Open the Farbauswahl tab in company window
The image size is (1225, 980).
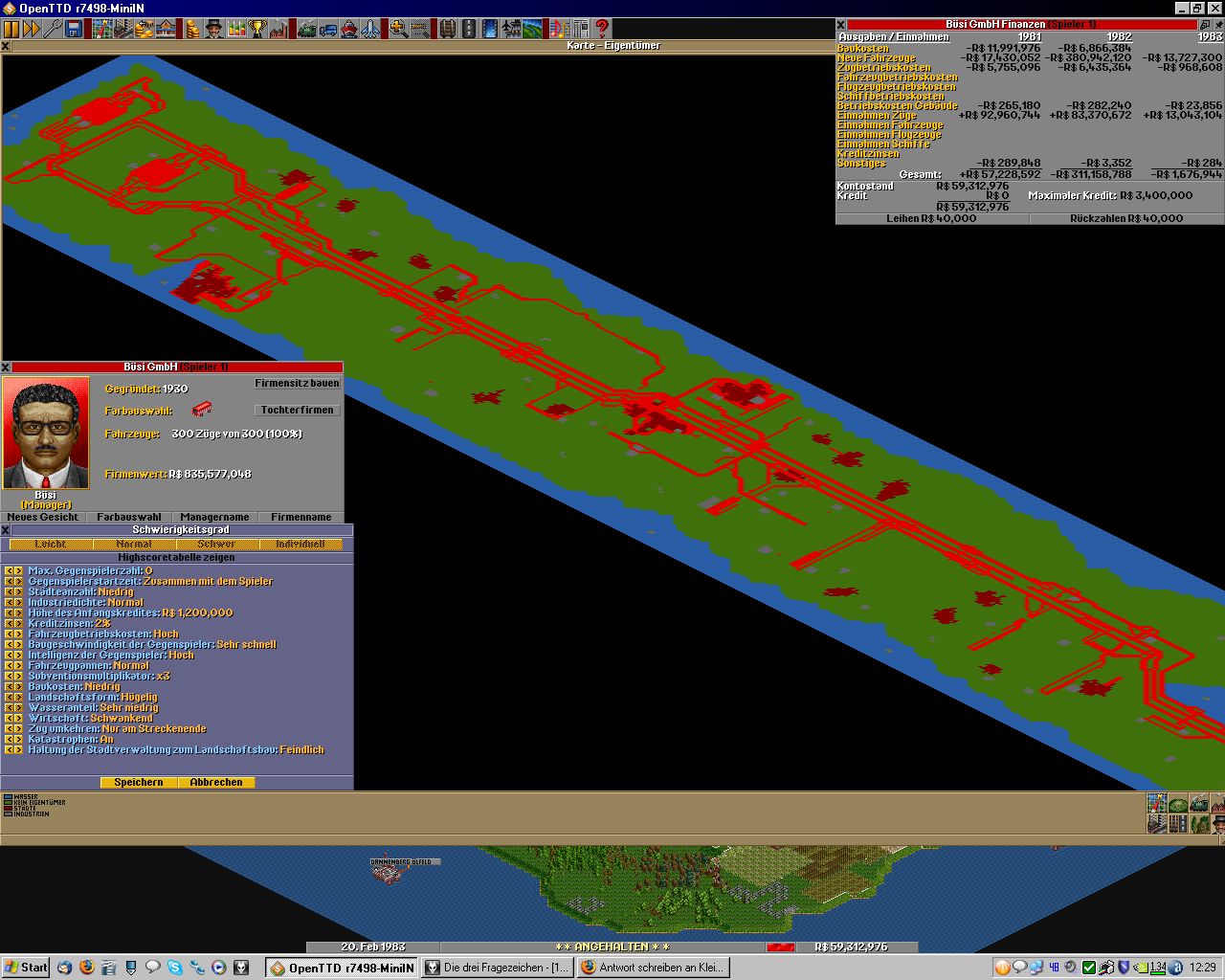point(129,517)
